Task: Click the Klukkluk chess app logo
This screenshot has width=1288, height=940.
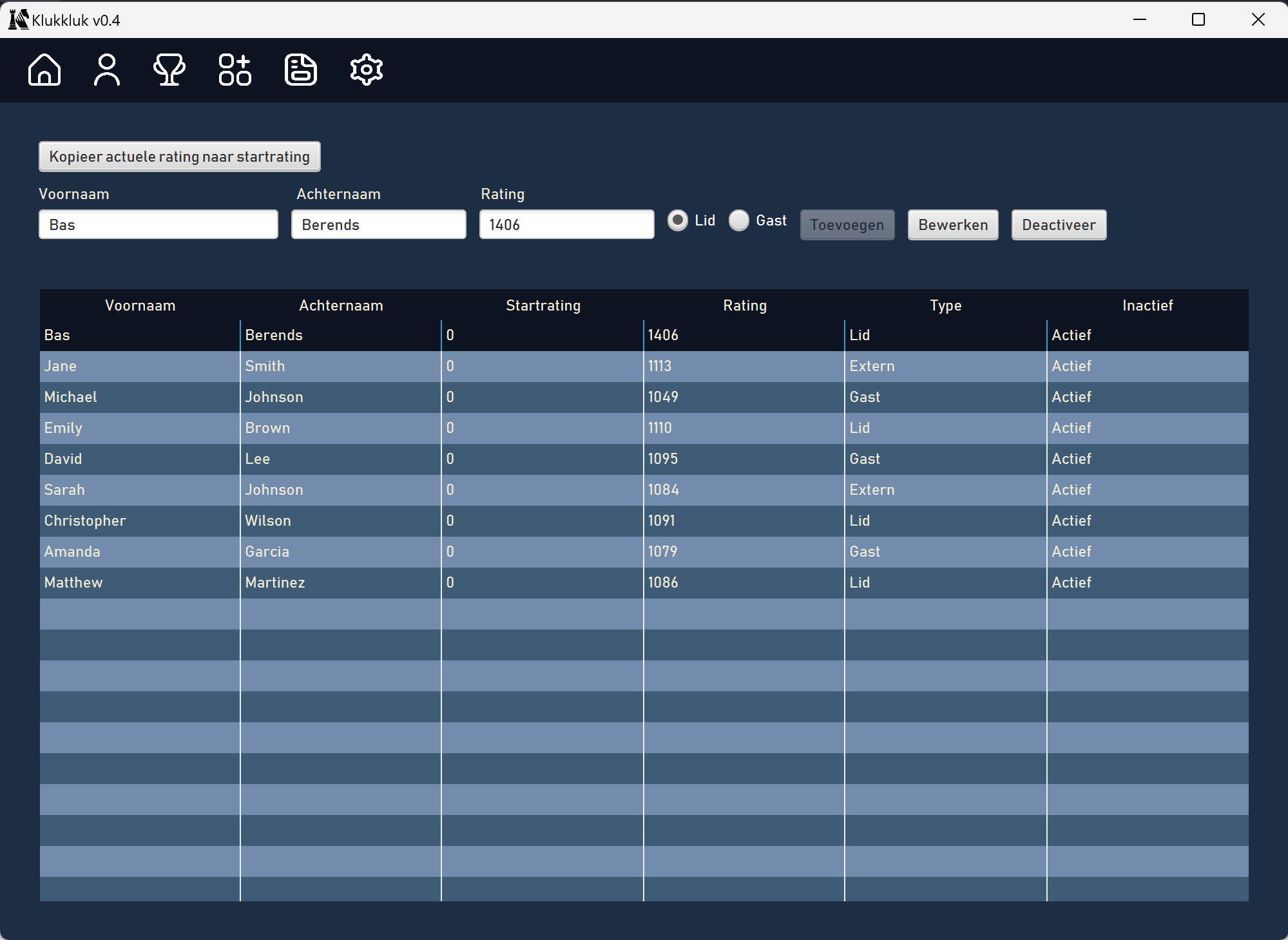Action: pos(19,19)
